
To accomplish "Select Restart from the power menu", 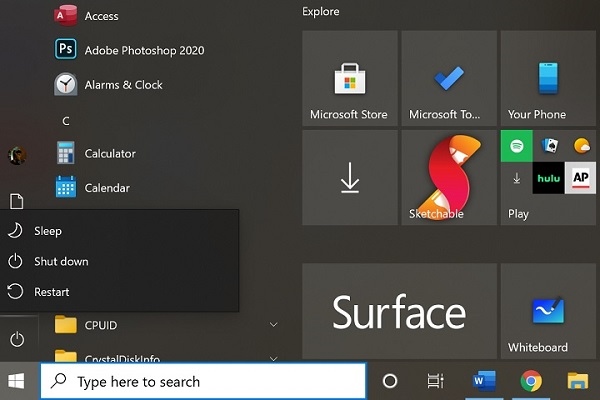I will [x=51, y=292].
